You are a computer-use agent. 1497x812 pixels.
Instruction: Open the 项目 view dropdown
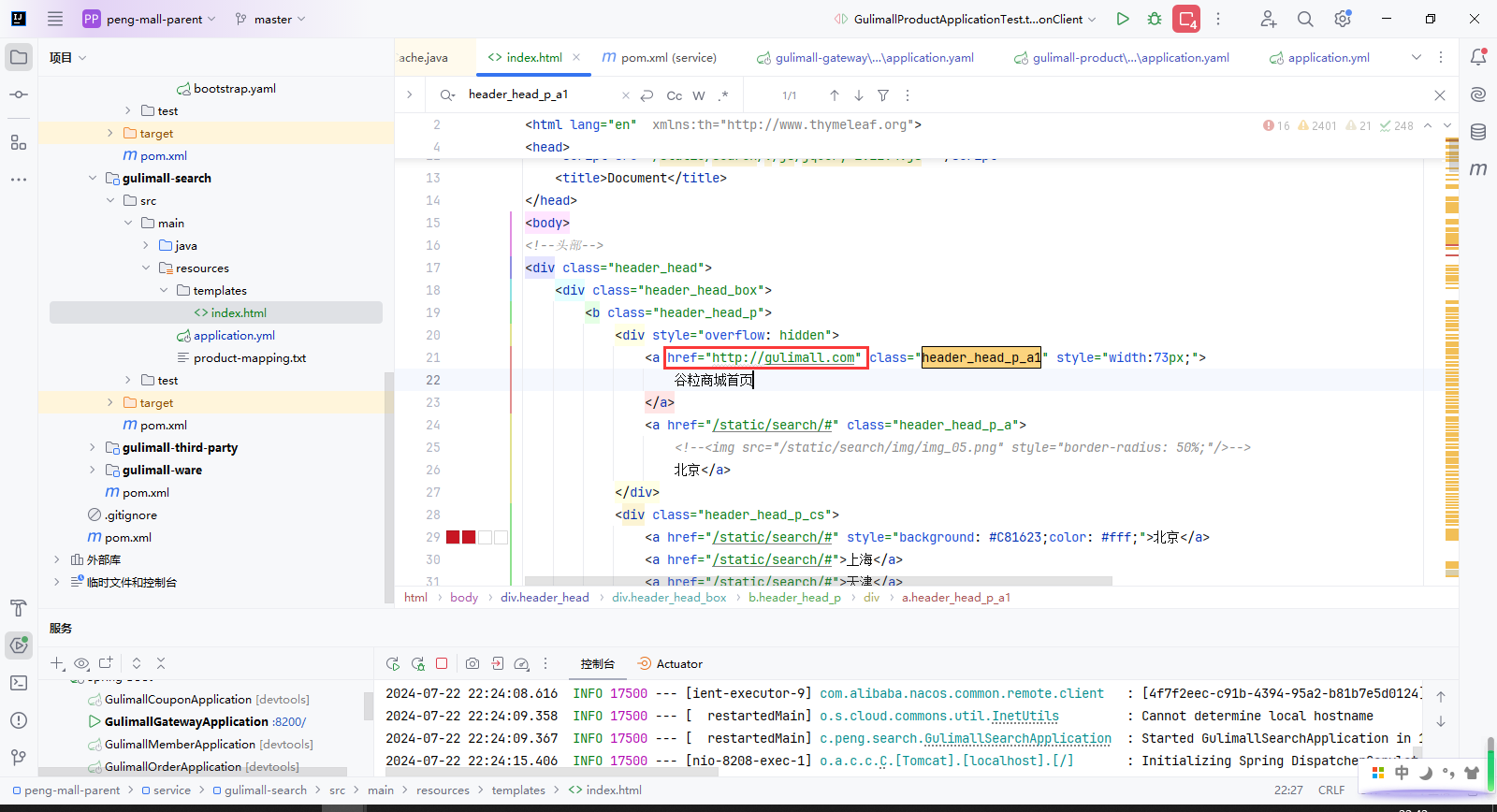pos(68,57)
